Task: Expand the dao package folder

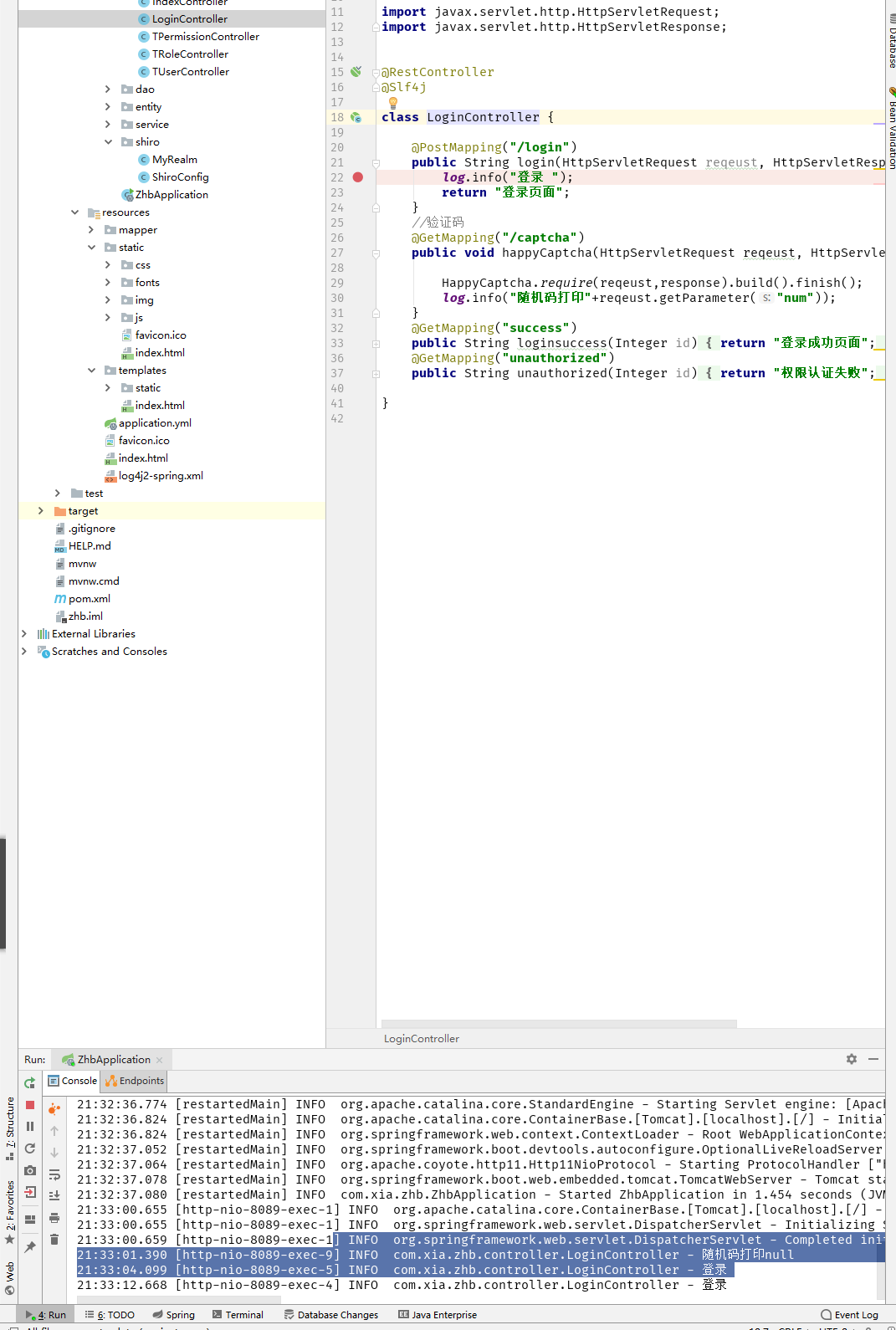Action: point(107,90)
